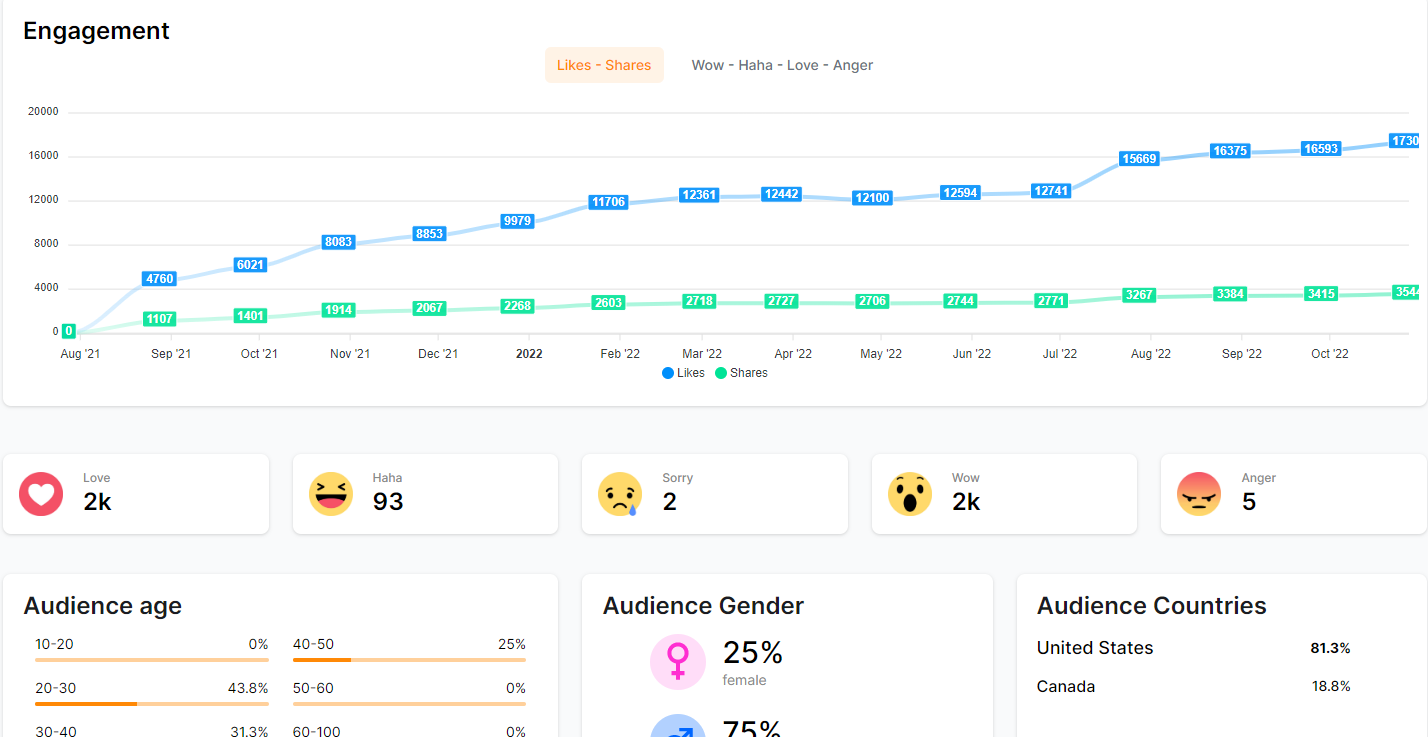This screenshot has width=1428, height=737.
Task: Select the 2603 shares data label
Action: 608,303
